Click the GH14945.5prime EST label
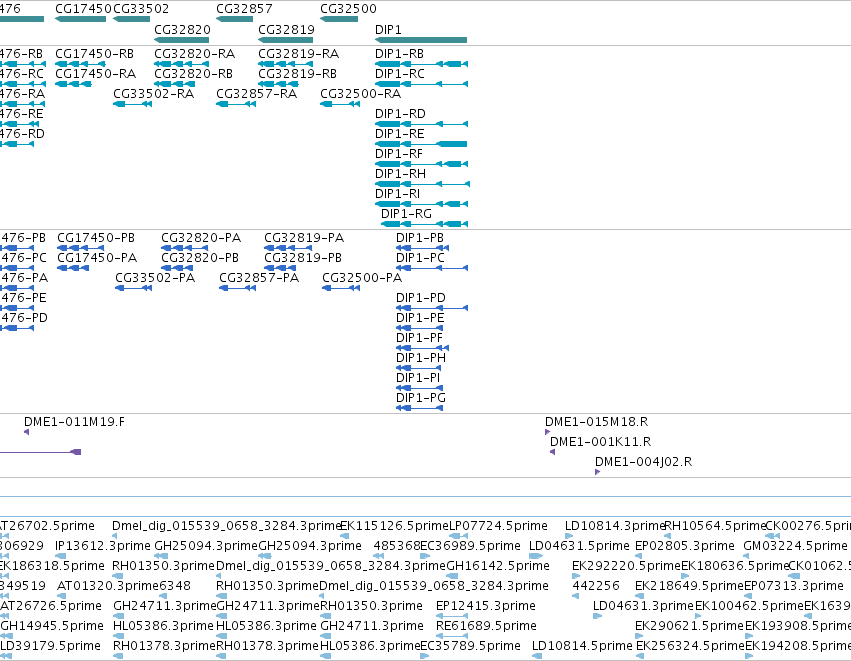 [52, 626]
